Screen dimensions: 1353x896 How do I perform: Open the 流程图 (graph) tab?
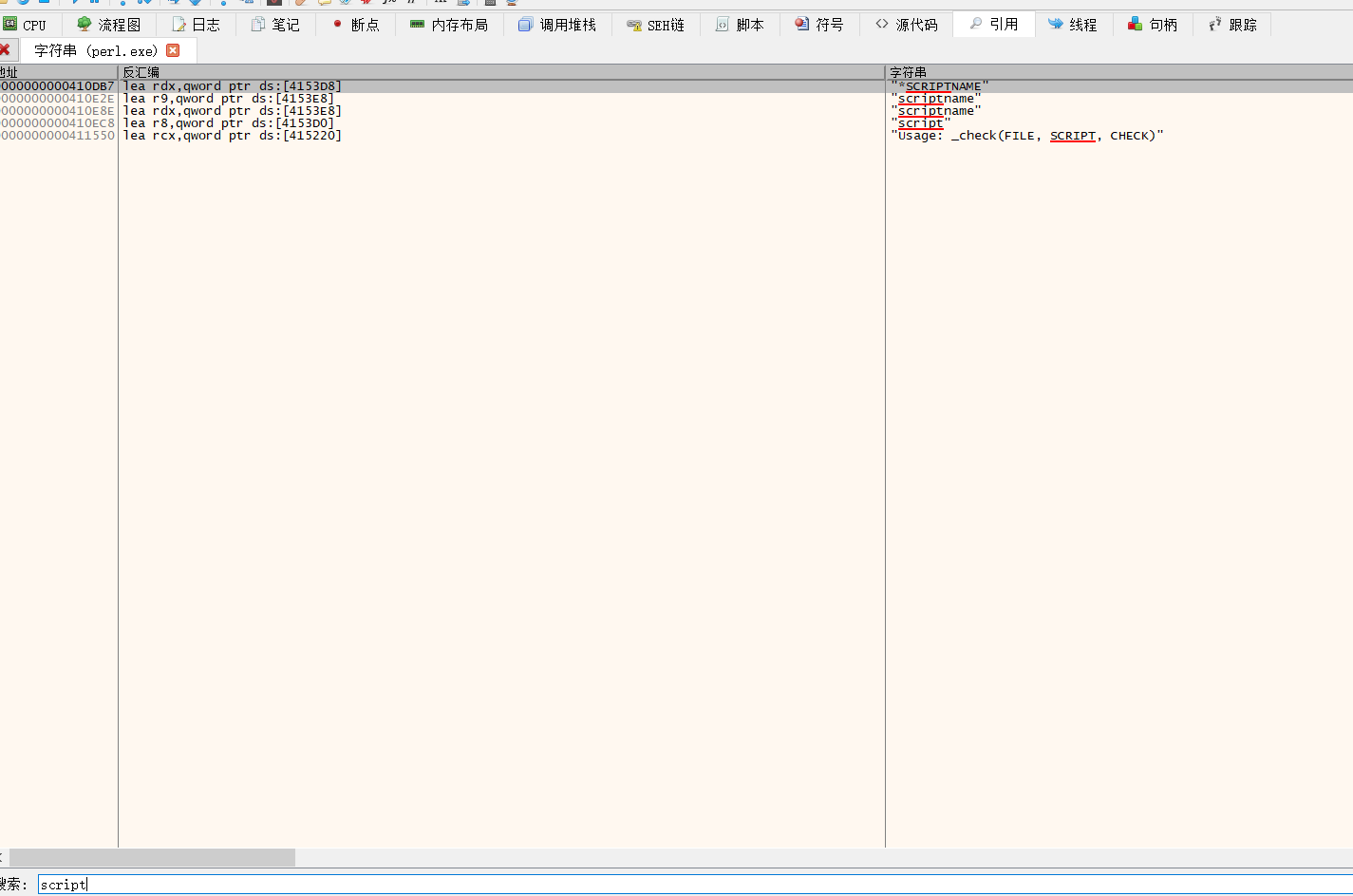(x=110, y=25)
